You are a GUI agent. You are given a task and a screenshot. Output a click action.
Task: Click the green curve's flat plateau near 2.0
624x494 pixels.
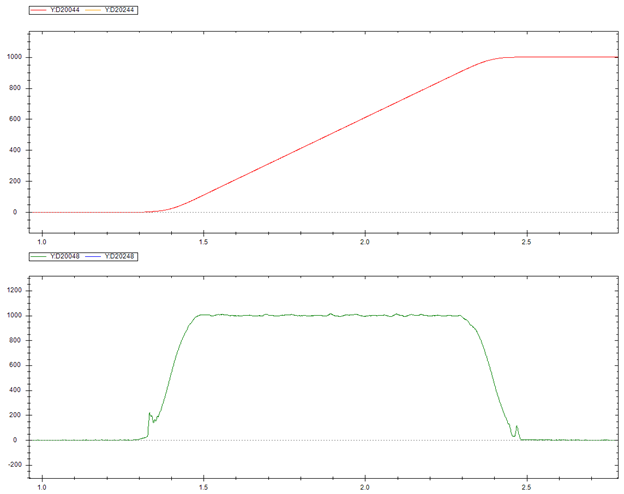click(364, 315)
